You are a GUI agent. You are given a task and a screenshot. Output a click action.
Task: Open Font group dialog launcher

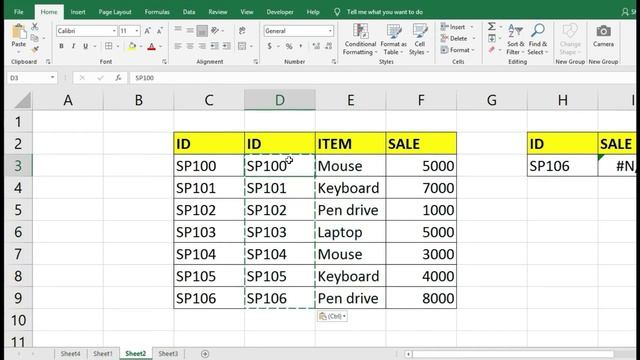point(164,62)
